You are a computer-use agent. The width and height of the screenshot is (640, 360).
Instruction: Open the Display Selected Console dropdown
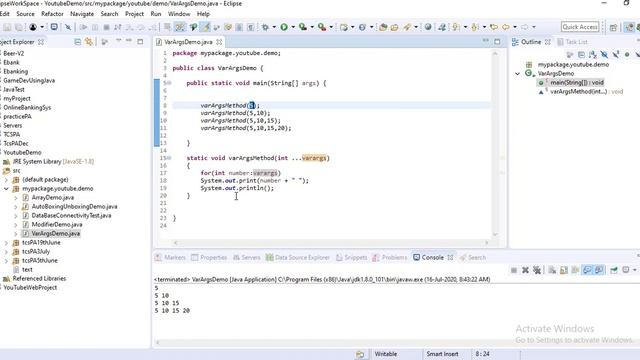[634, 270]
